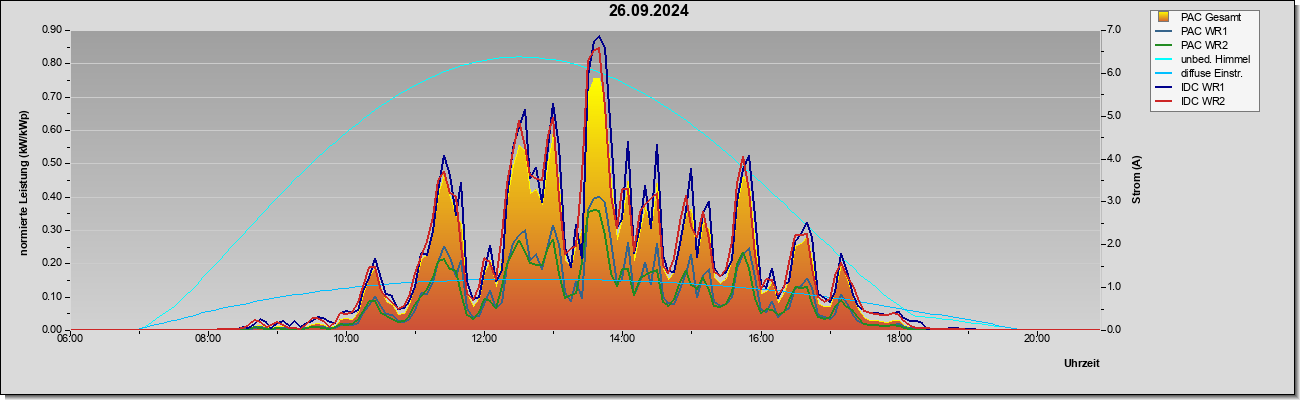
Task: Click the 12:00 time axis tick
Action: 484,337
